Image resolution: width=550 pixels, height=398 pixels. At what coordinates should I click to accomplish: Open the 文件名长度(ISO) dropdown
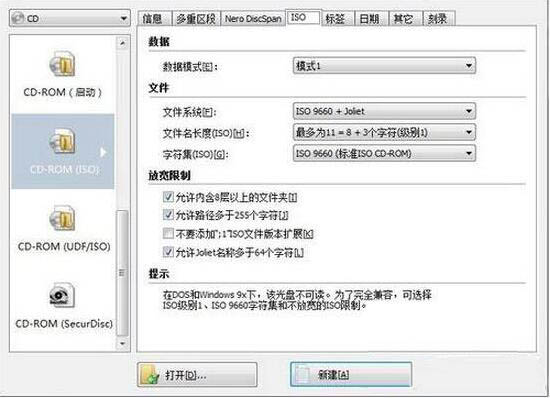[384, 132]
